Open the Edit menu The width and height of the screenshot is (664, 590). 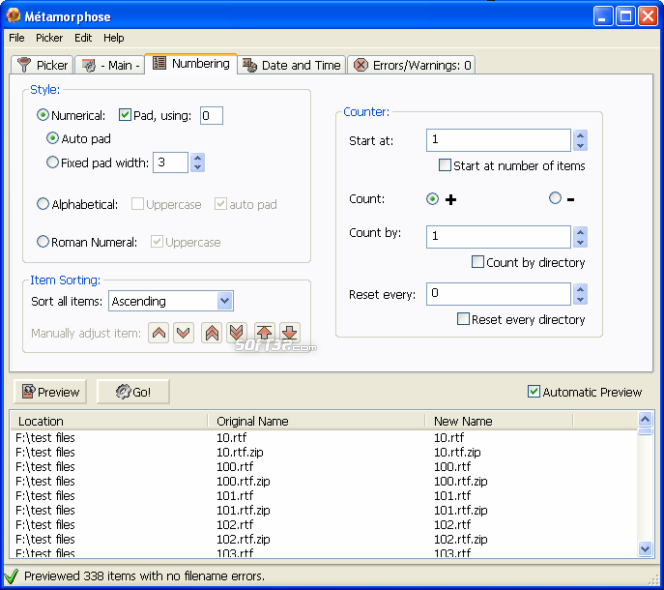coord(83,38)
